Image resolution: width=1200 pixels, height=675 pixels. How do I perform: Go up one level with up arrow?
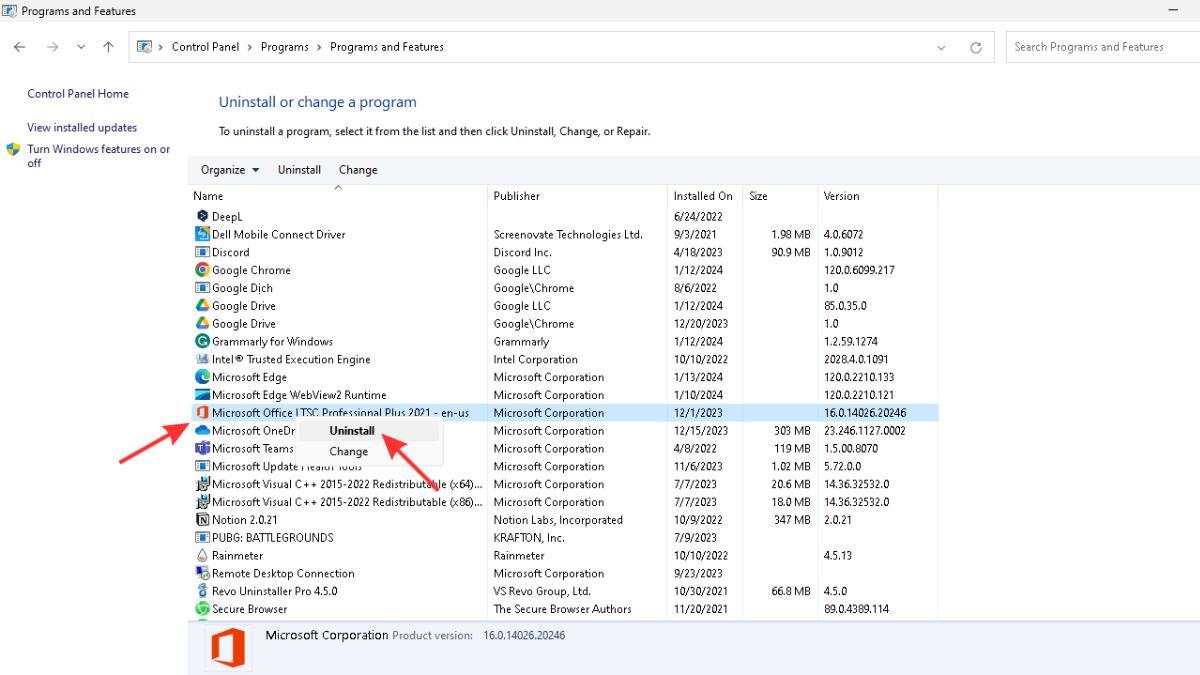pyautogui.click(x=108, y=47)
